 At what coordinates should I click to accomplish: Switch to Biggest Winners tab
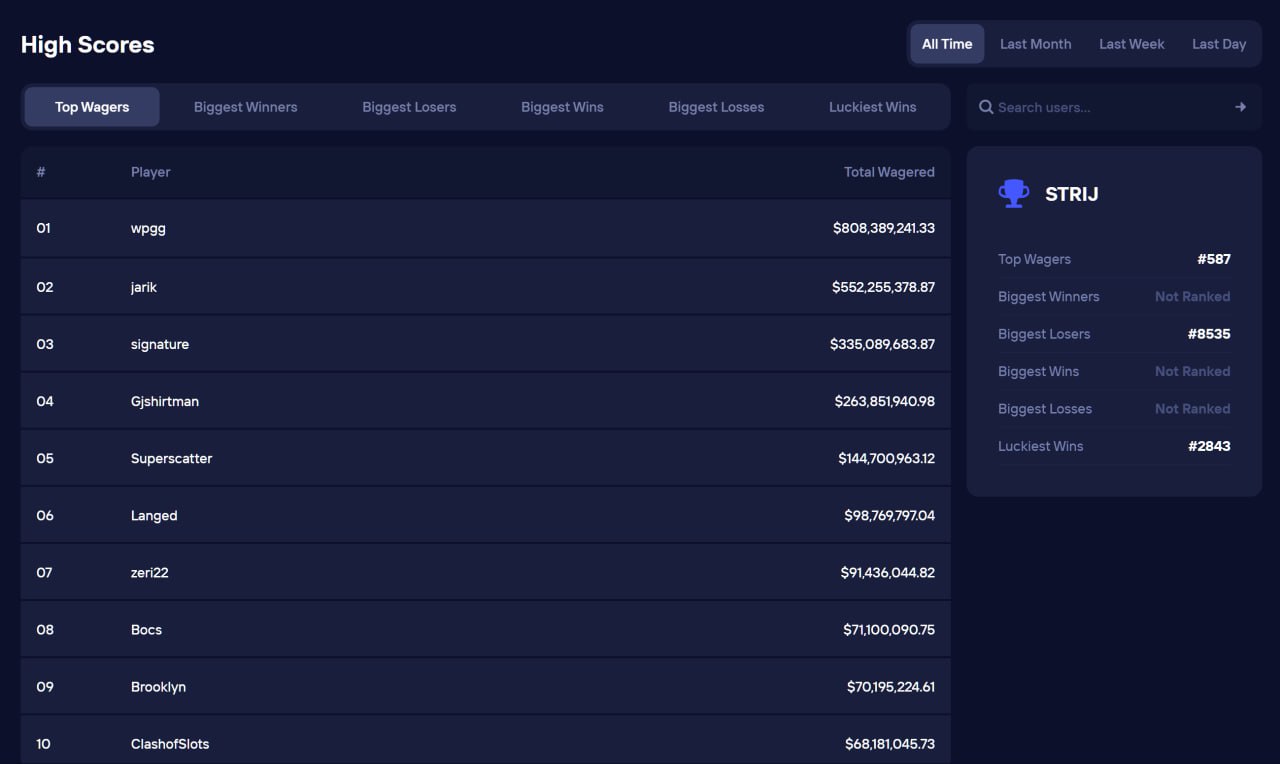click(245, 107)
